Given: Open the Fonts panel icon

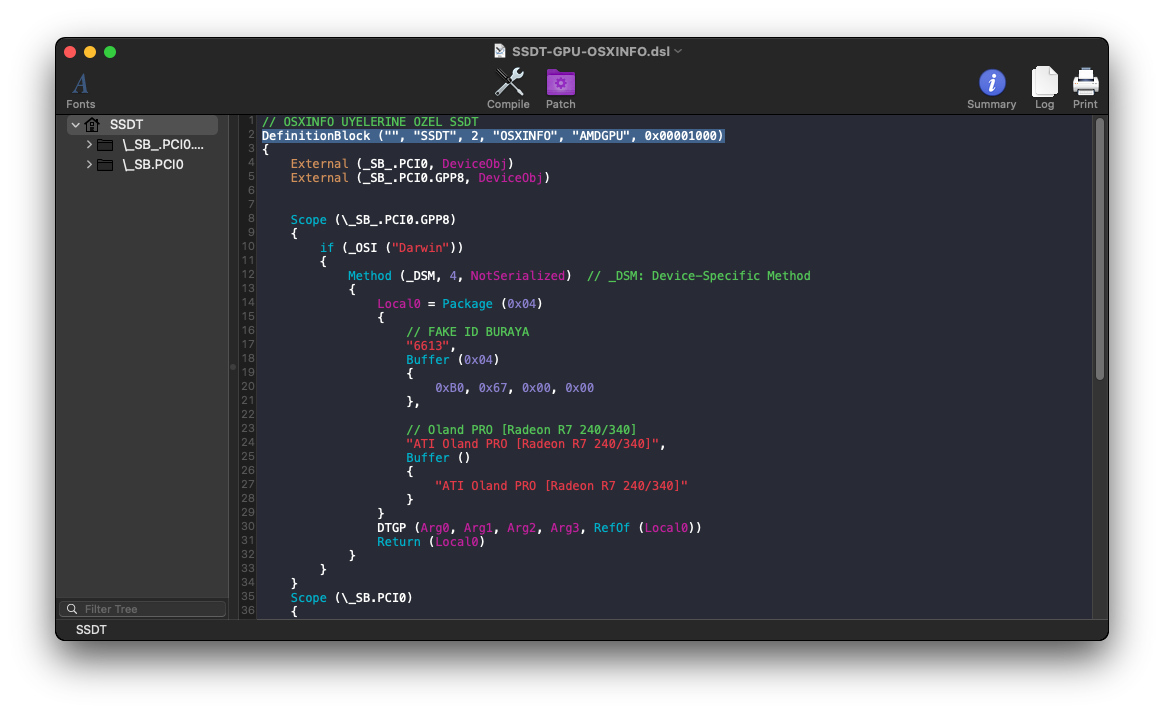Looking at the screenshot, I should [80, 84].
